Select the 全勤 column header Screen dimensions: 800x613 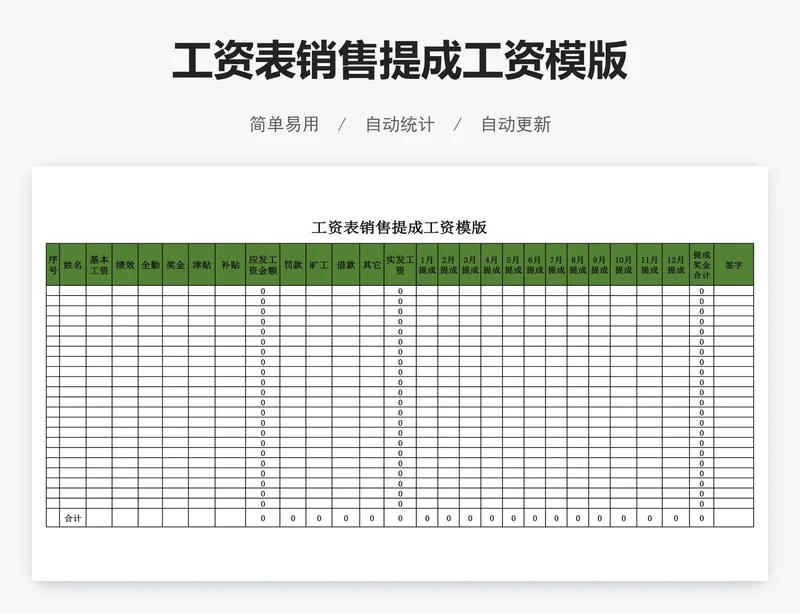click(x=151, y=264)
